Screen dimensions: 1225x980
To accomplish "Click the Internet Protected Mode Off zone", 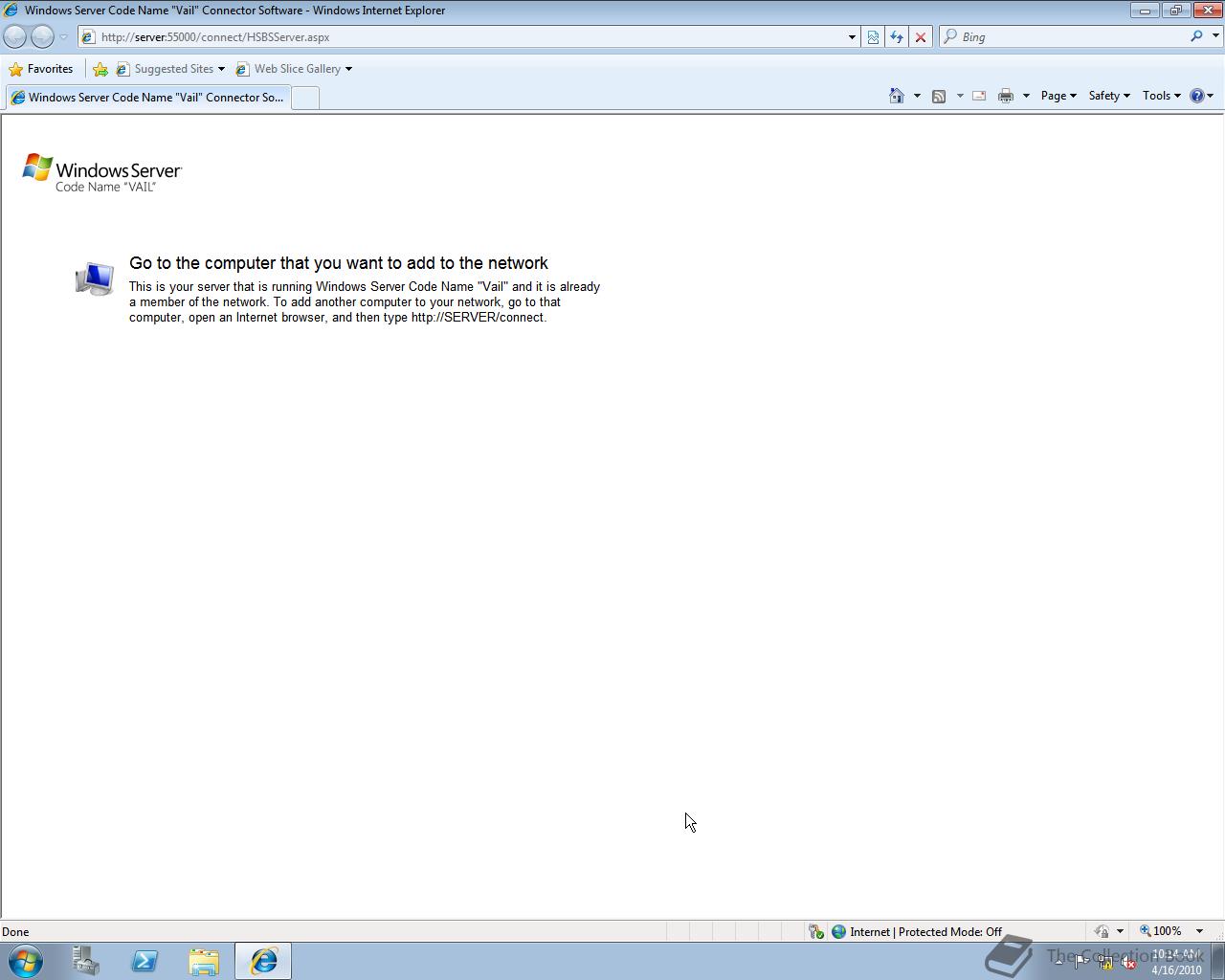I will pos(925,932).
